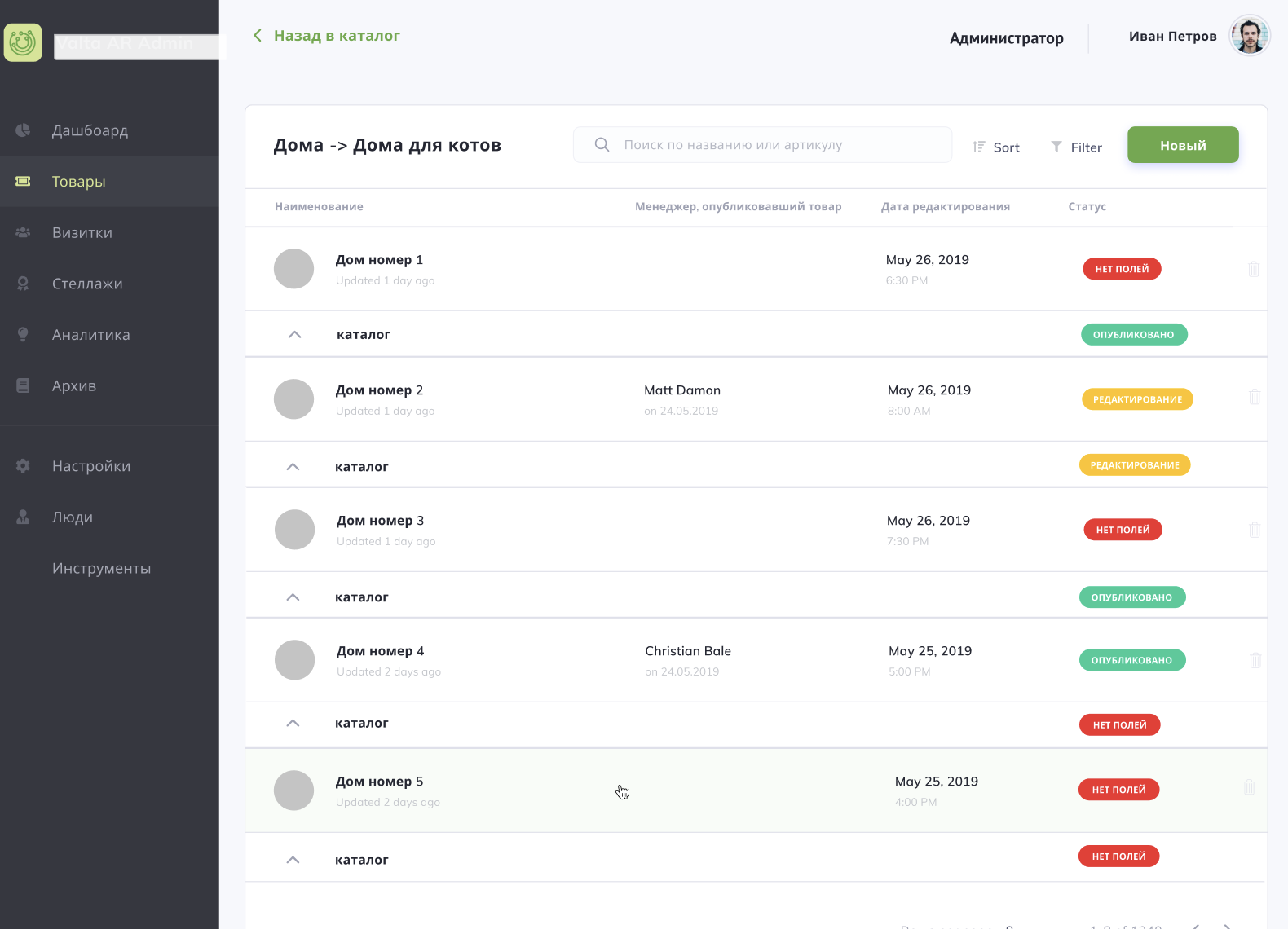This screenshot has width=1288, height=929.
Task: Click the Дома -> Дома для котов title
Action: point(387,146)
